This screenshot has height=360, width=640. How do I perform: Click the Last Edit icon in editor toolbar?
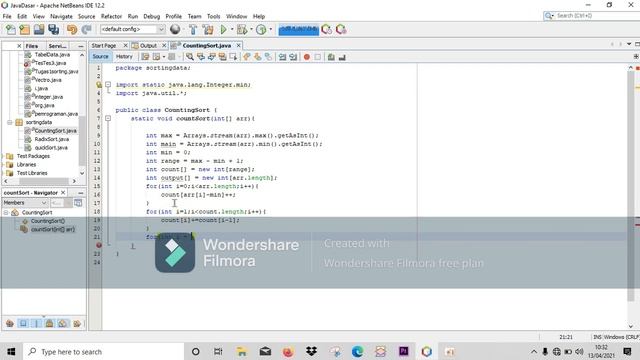pos(145,57)
